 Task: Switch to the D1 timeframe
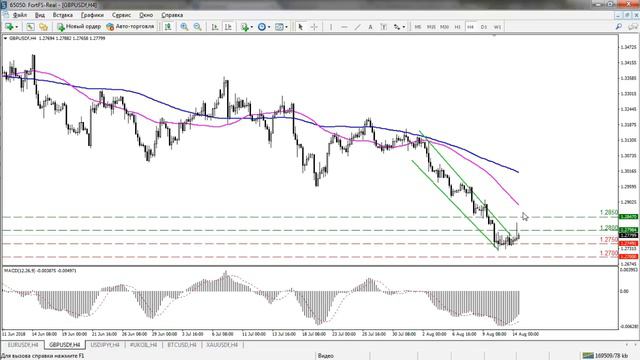(484, 27)
